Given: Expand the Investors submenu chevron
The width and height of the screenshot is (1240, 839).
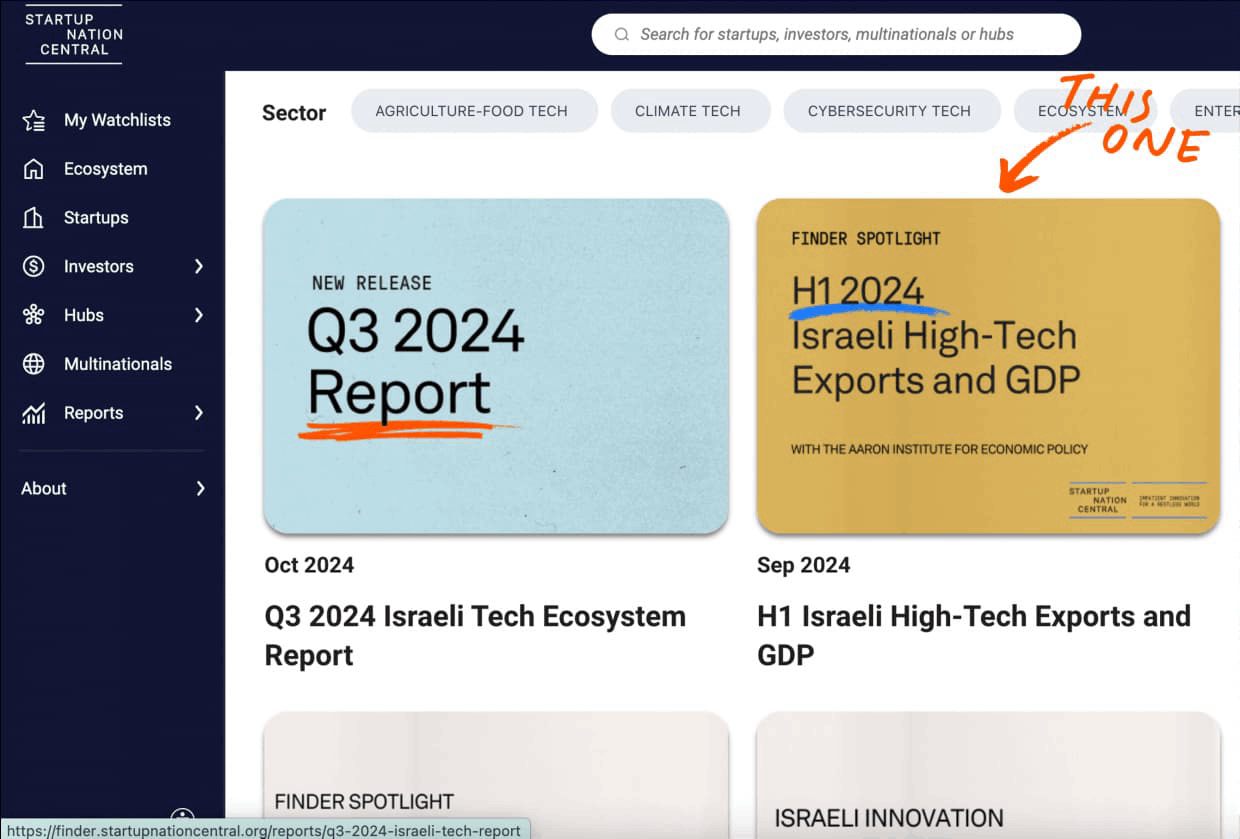Looking at the screenshot, I should (x=199, y=267).
